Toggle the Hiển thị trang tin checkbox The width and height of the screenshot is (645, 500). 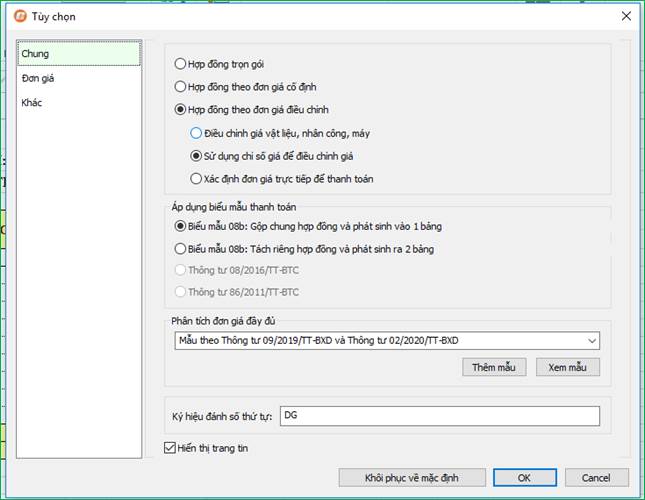pyautogui.click(x=168, y=448)
